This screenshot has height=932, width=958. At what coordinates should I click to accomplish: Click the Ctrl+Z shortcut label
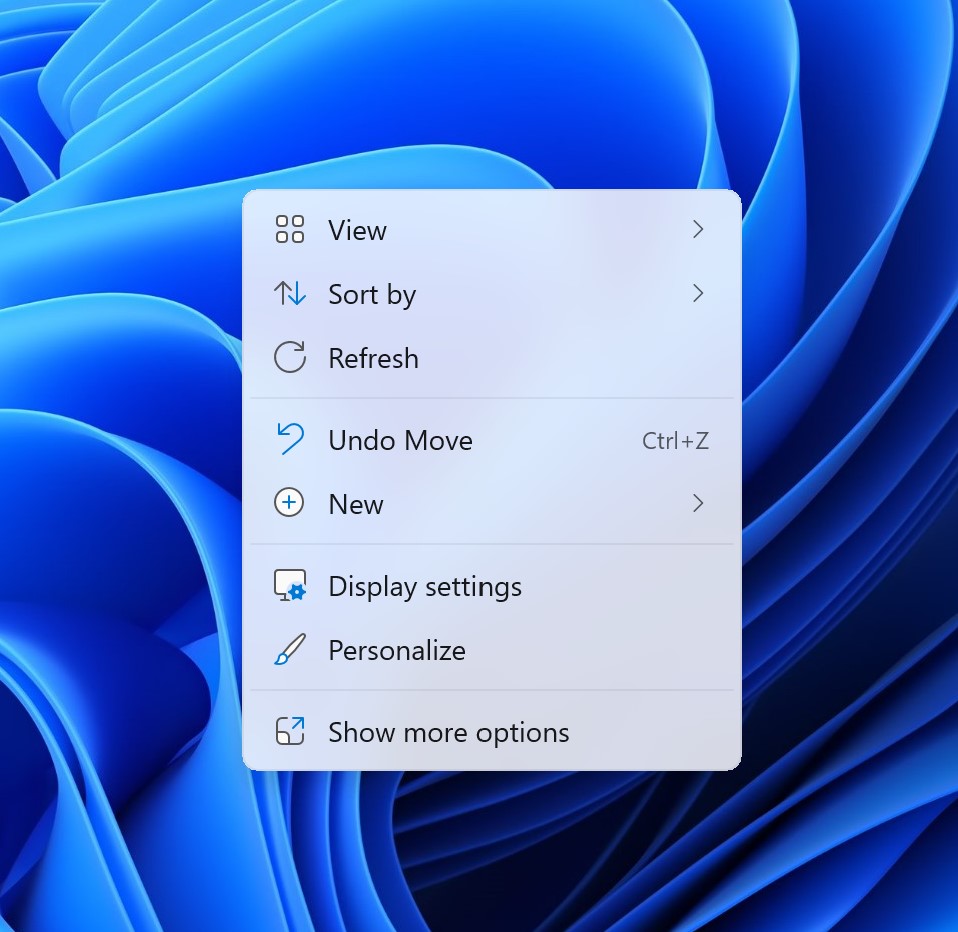click(676, 441)
